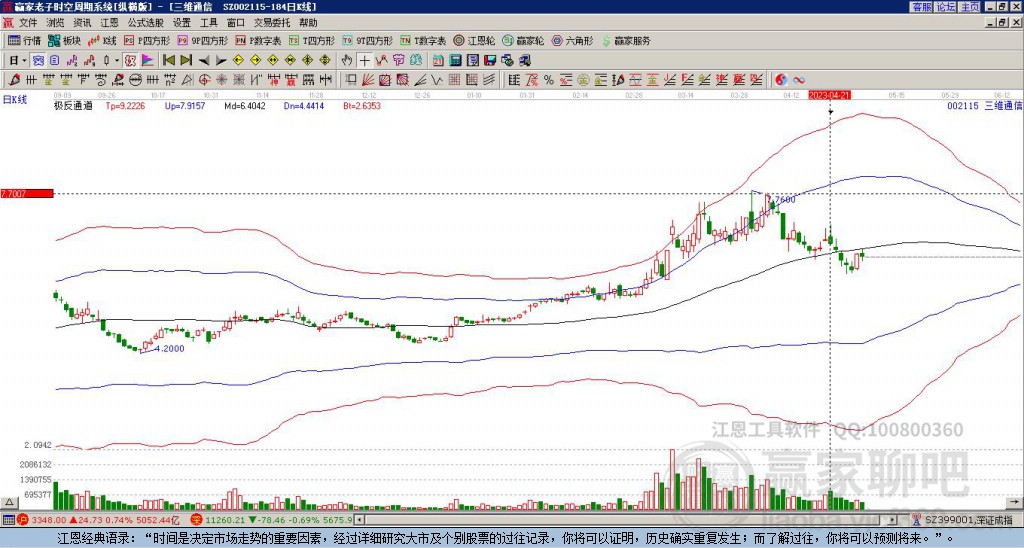Open the 六角形 hexagon tool
The width and height of the screenshot is (1024, 548).
[x=572, y=40]
